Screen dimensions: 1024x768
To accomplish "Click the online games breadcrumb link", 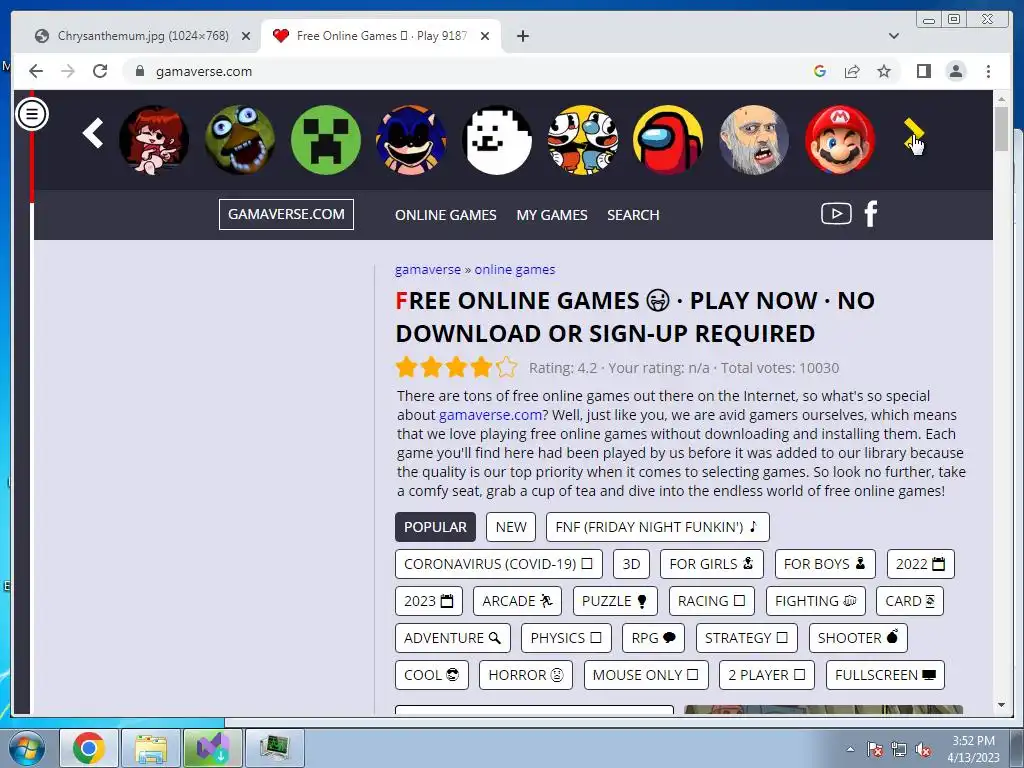I will (x=515, y=270).
